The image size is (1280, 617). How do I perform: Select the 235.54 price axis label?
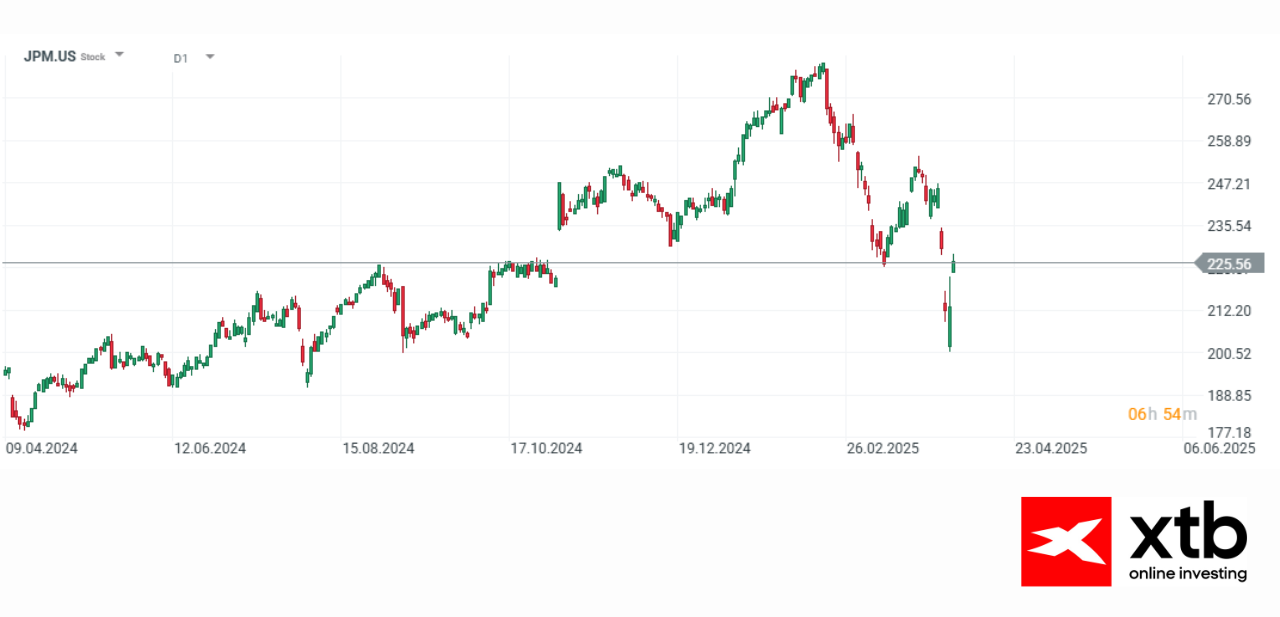pos(1229,226)
